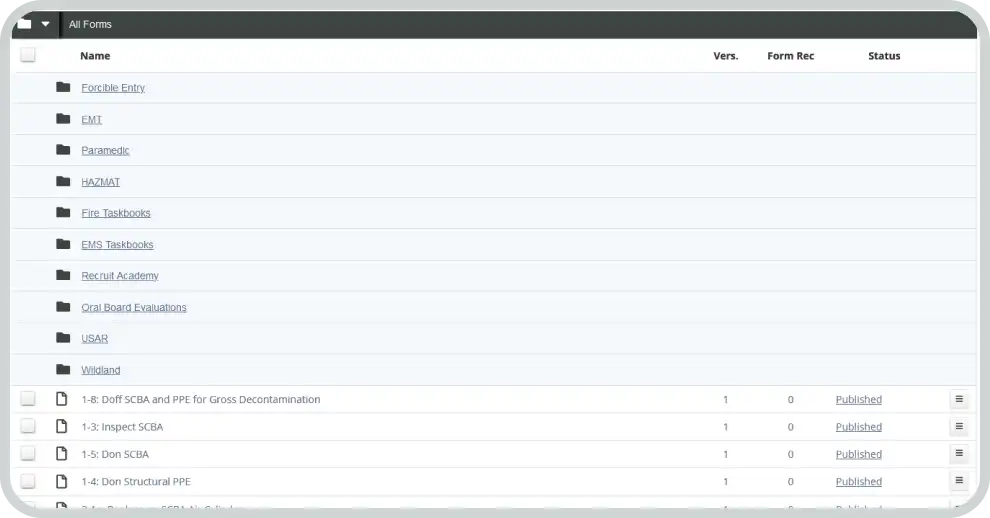Click the folder icon beside Recruit Academy
This screenshot has width=990, height=518.
click(x=63, y=275)
